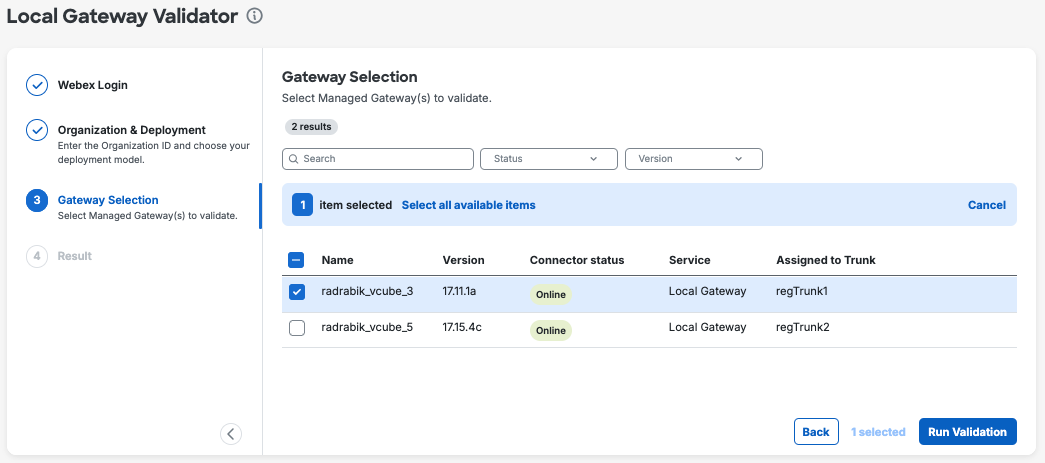Click the Back button

[816, 432]
